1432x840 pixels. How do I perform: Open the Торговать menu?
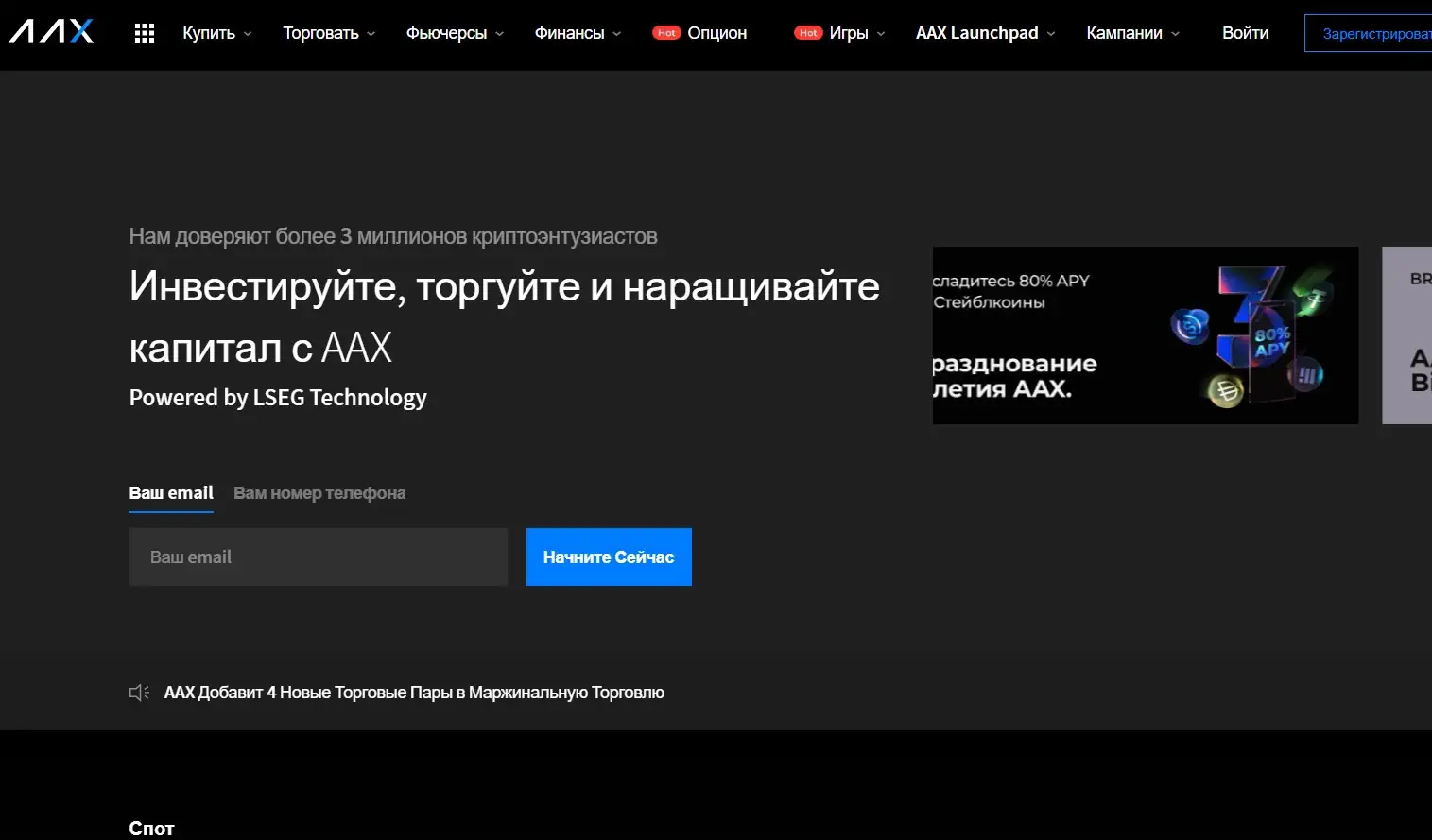click(321, 33)
